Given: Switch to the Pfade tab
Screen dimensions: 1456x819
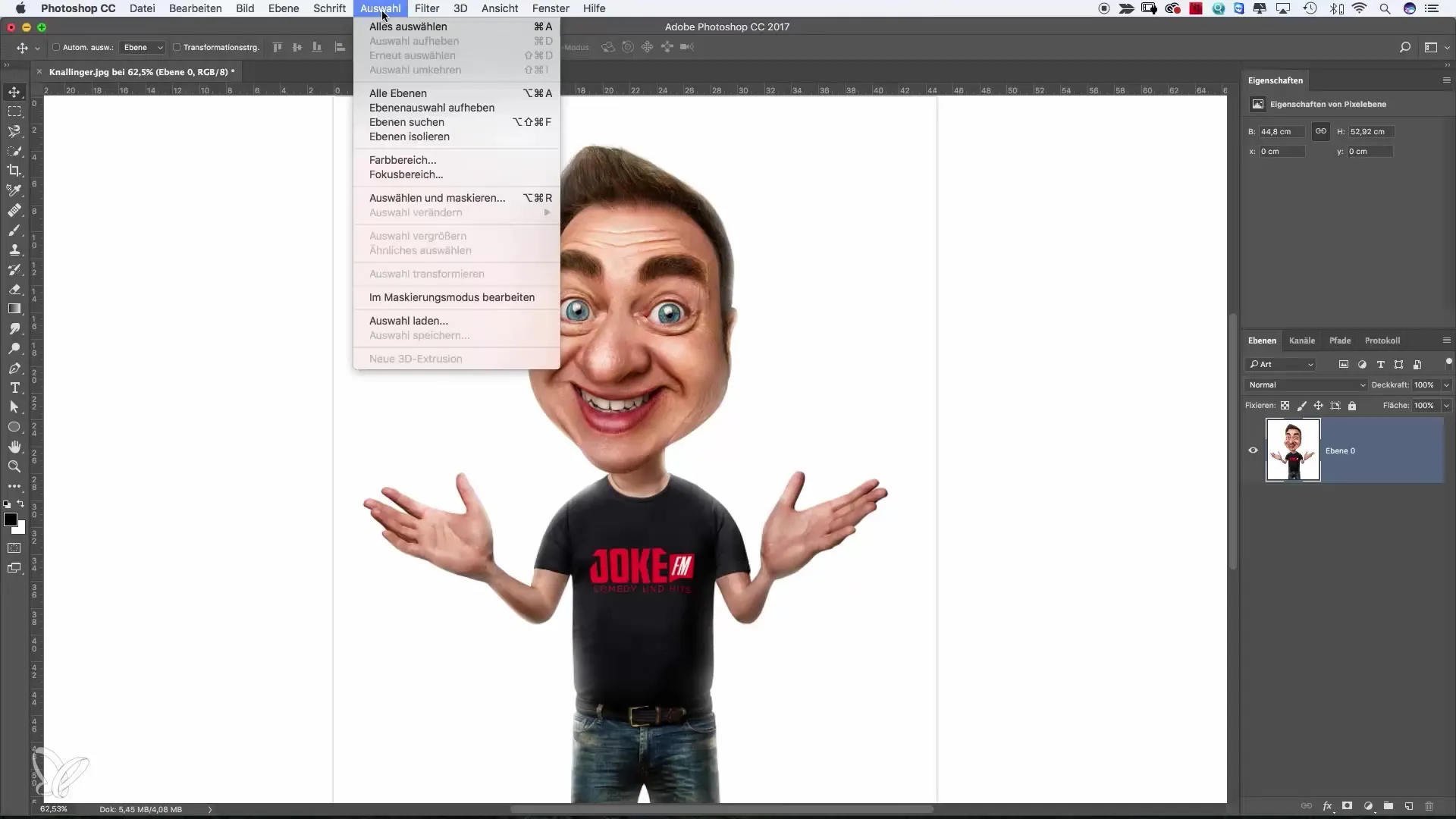Looking at the screenshot, I should (1340, 340).
